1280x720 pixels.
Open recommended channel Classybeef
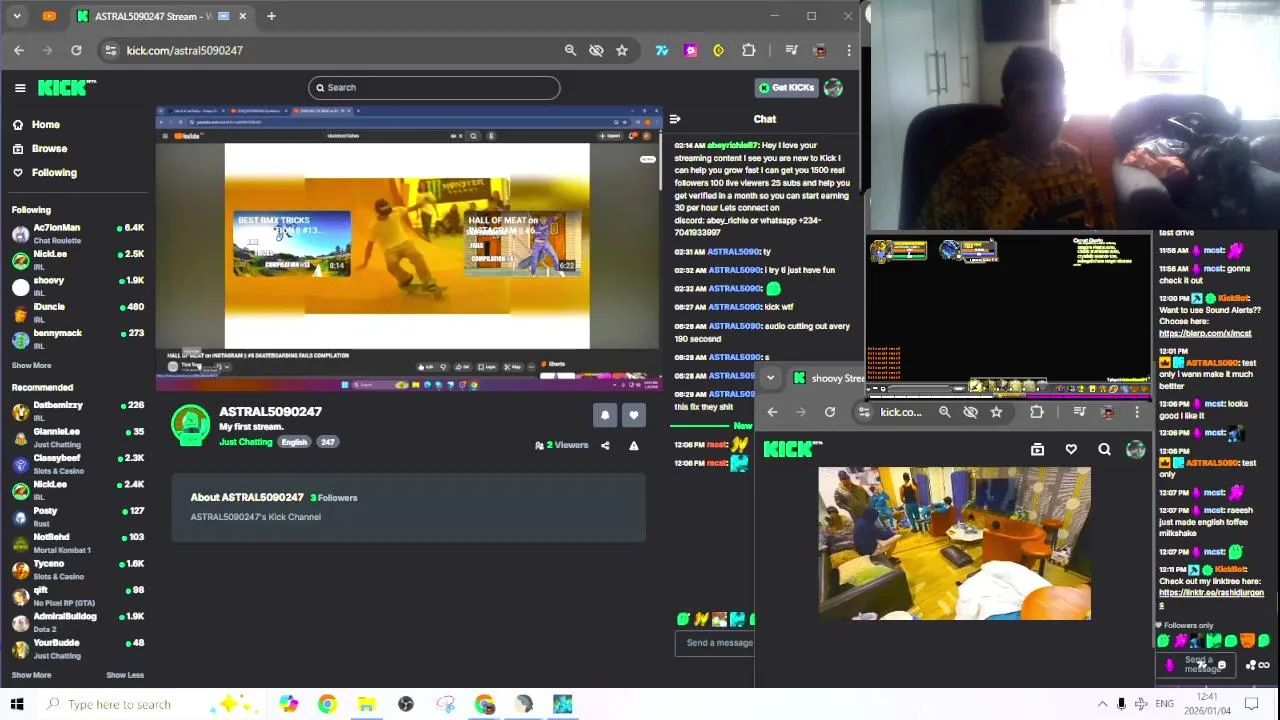pos(78,463)
